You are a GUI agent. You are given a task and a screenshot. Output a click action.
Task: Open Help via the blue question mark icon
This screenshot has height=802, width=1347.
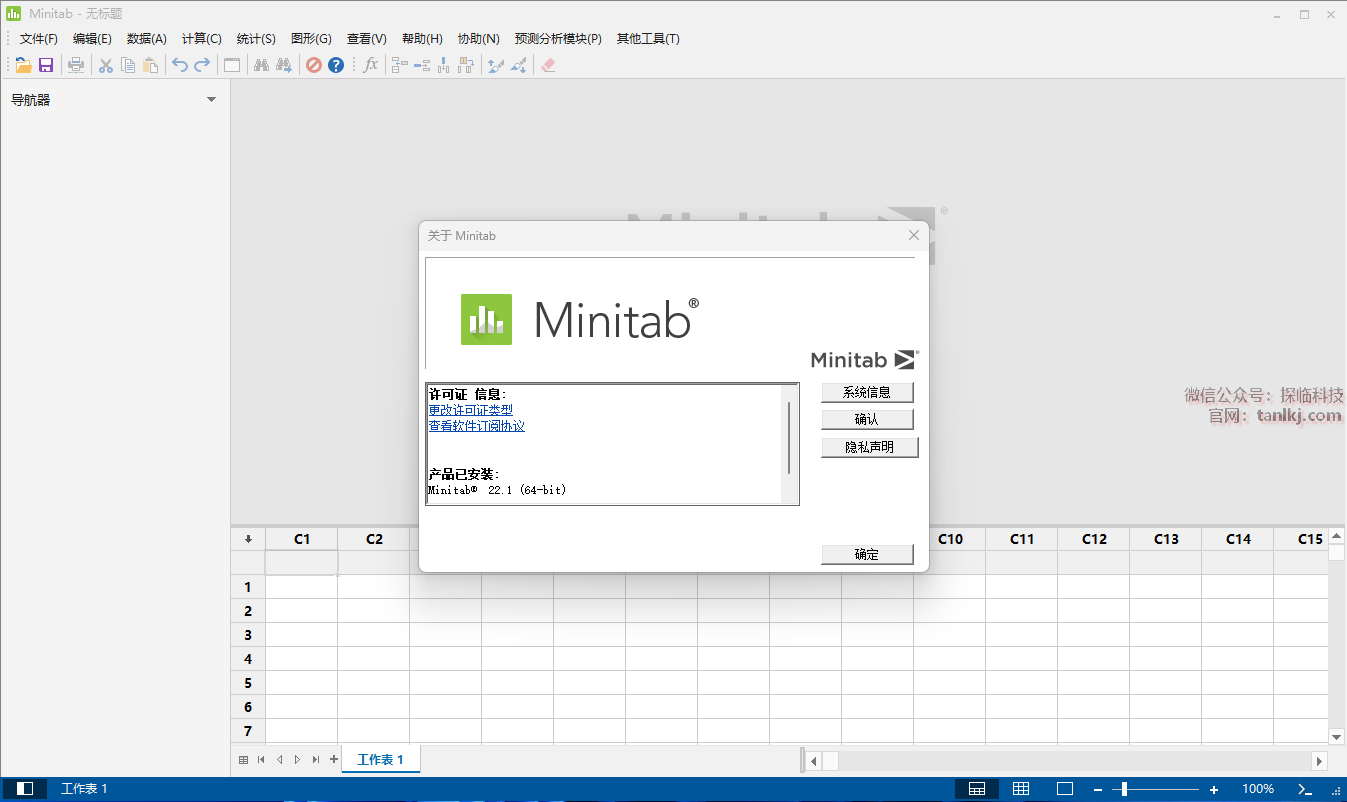[x=336, y=65]
